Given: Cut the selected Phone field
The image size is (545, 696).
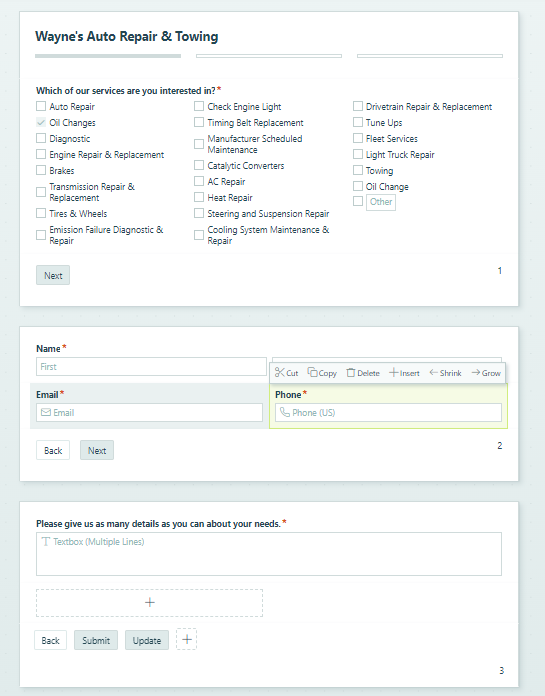Looking at the screenshot, I should point(286,373).
